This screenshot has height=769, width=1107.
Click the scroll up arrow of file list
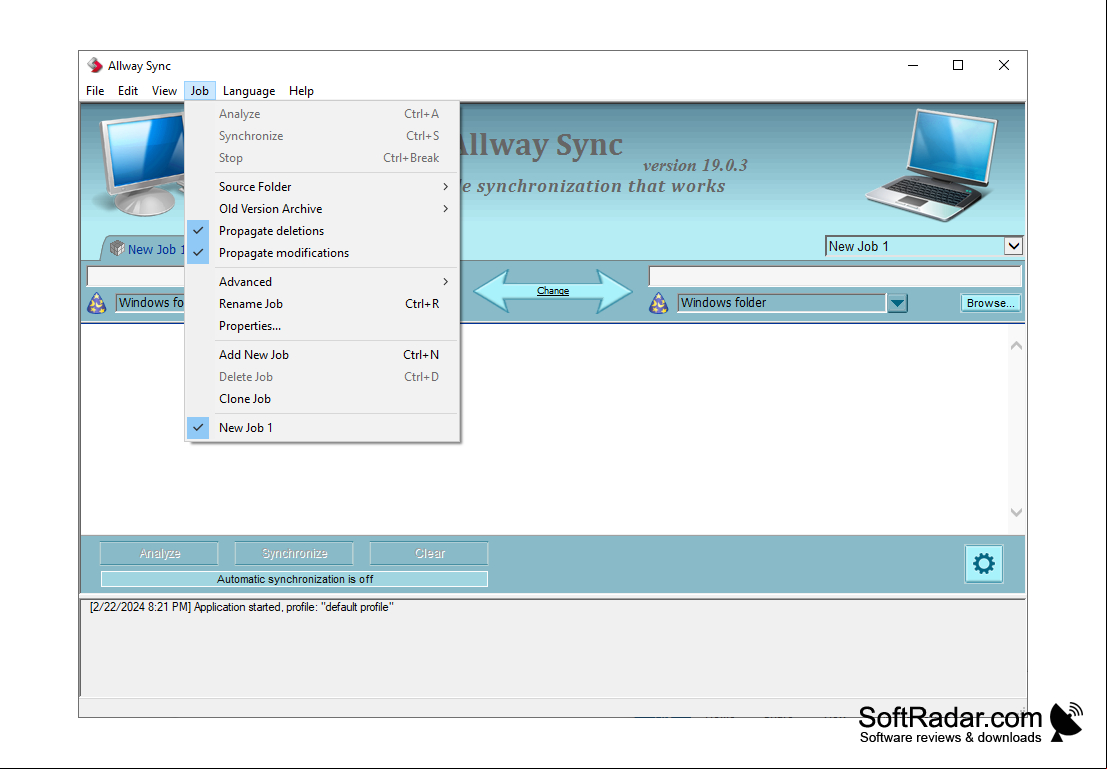pos(1016,346)
